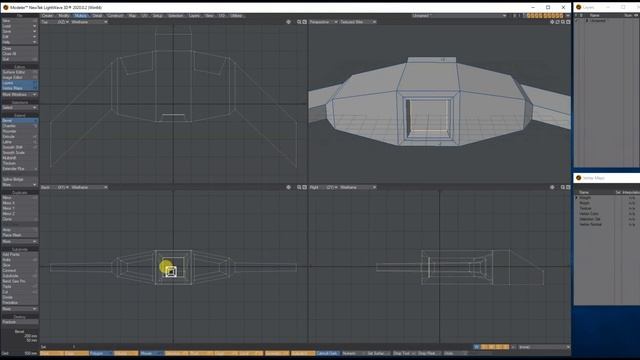640x360 pixels.
Task: Select the first orange layer bank button
Action: pyautogui.click(x=529, y=16)
